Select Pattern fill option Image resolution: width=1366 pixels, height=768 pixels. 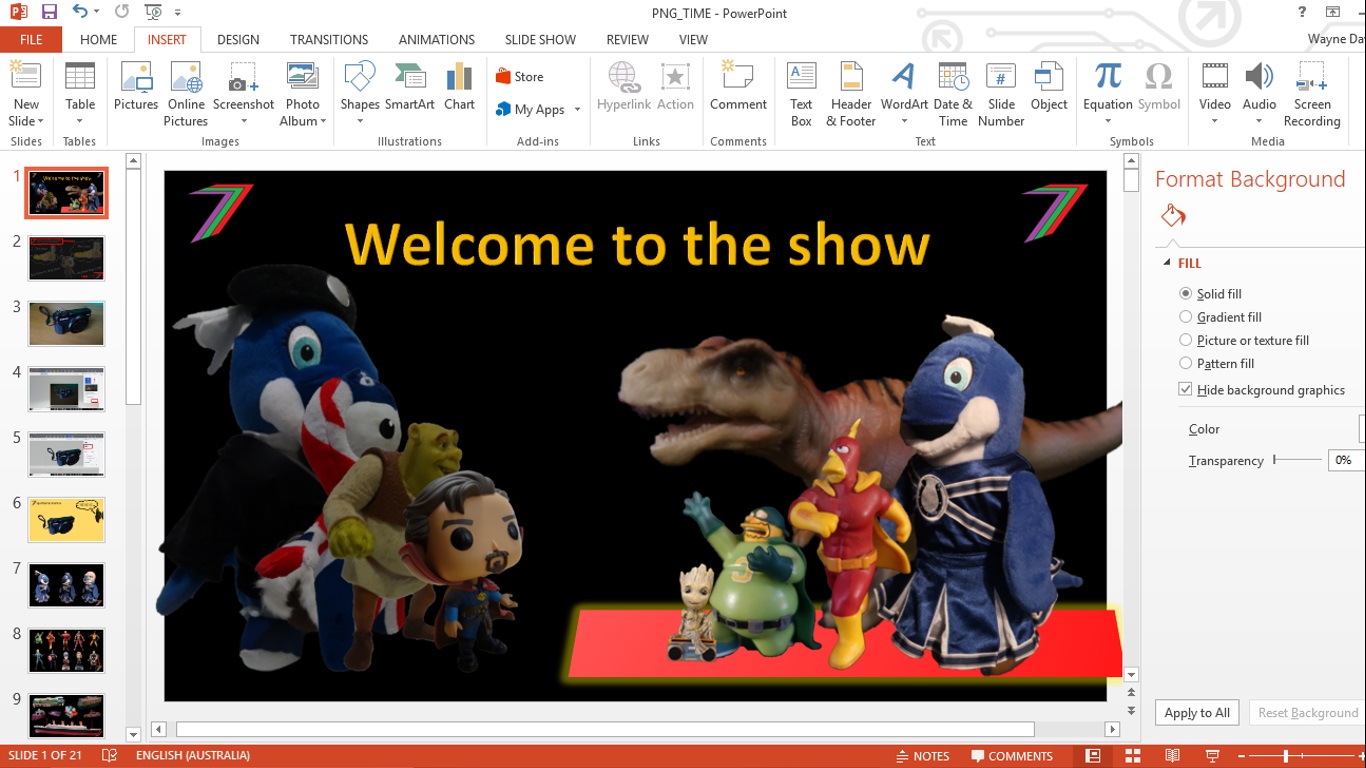point(1217,363)
